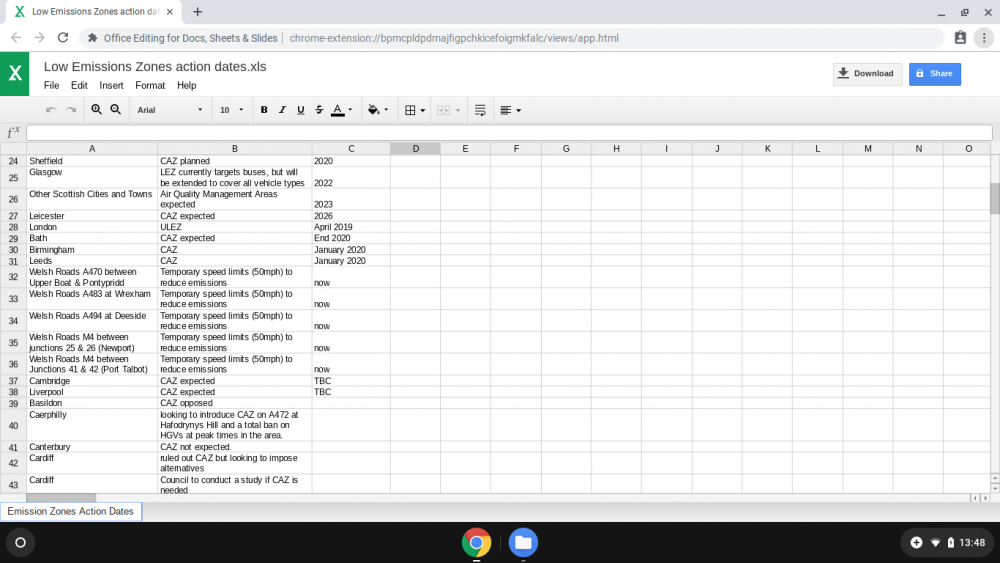The height and width of the screenshot is (563, 1000).
Task: Select the Sheffield cell
Action: tap(92, 161)
